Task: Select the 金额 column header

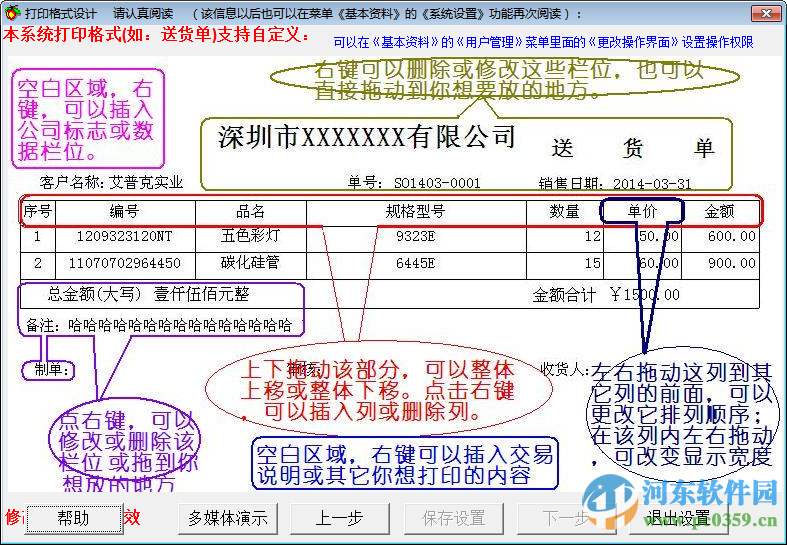Action: click(720, 212)
